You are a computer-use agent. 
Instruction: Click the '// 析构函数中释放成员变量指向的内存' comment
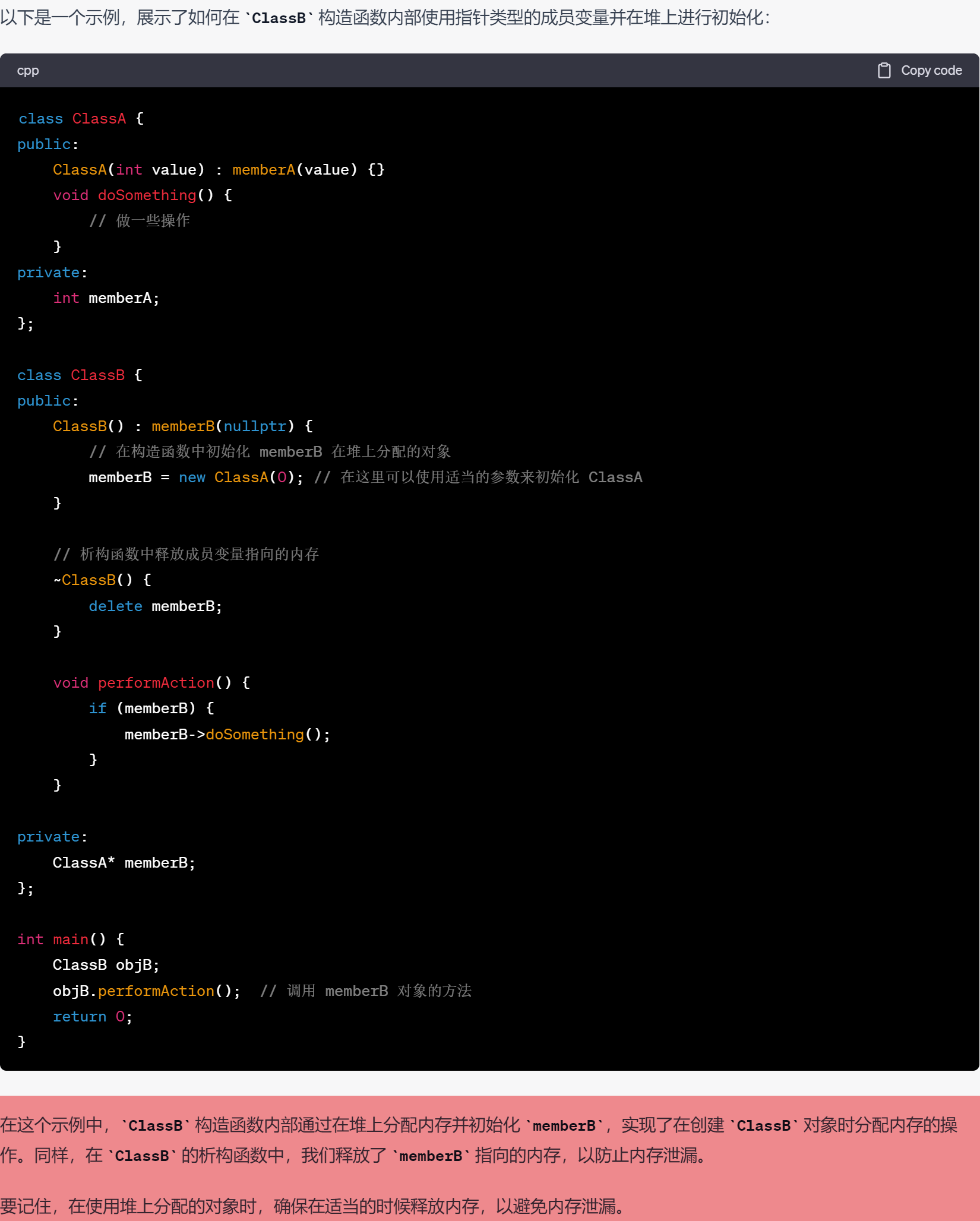pyautogui.click(x=186, y=555)
